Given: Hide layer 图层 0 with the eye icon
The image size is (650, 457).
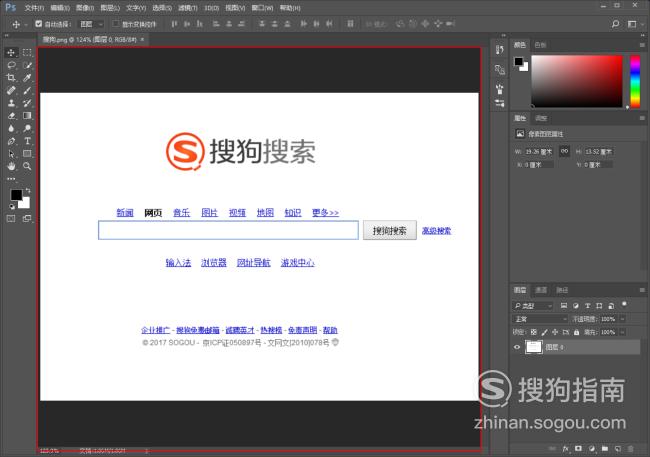Looking at the screenshot, I should tap(517, 347).
